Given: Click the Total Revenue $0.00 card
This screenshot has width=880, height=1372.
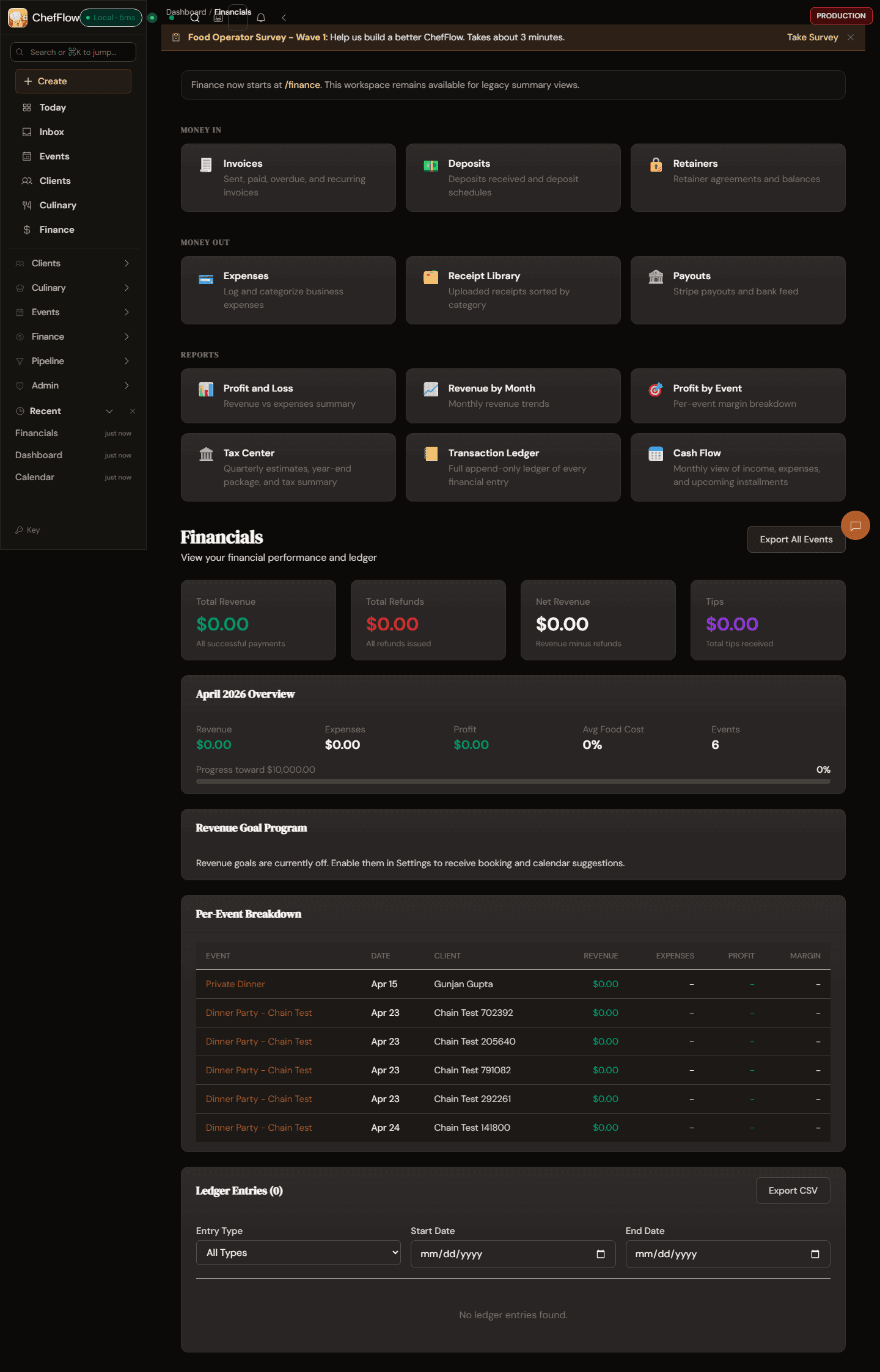Looking at the screenshot, I should click(x=258, y=620).
